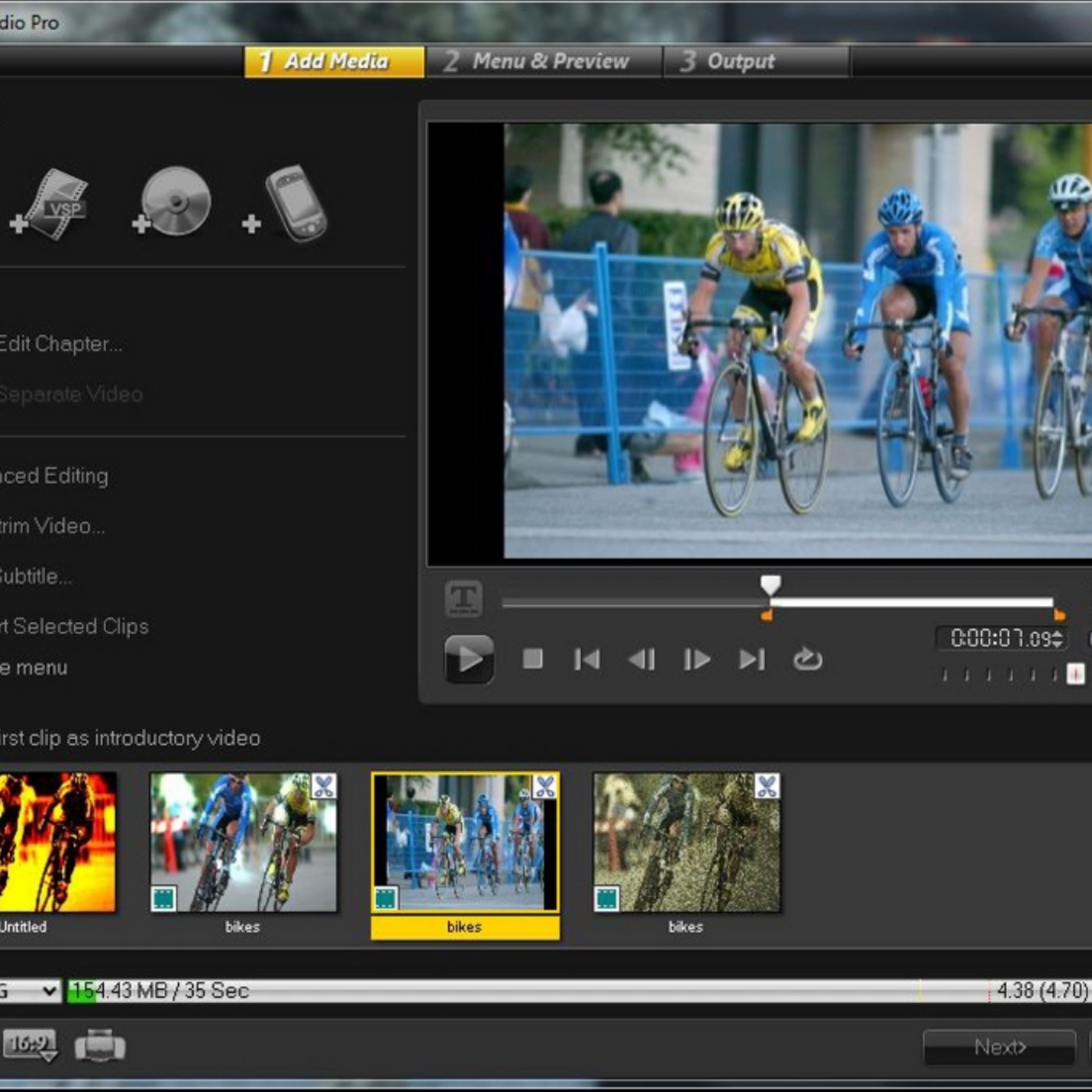Click first clip as introductory video option
This screenshot has width=1092, height=1092.
129,738
